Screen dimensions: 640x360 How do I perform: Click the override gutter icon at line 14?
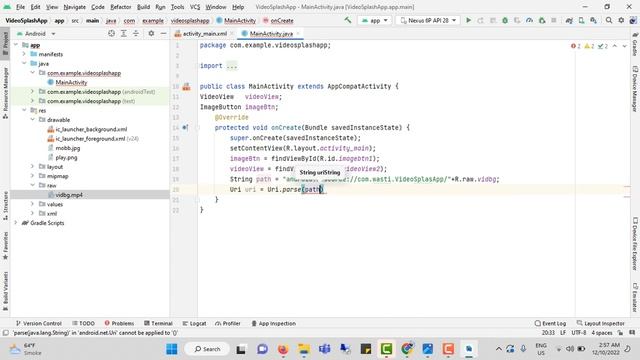185,127
